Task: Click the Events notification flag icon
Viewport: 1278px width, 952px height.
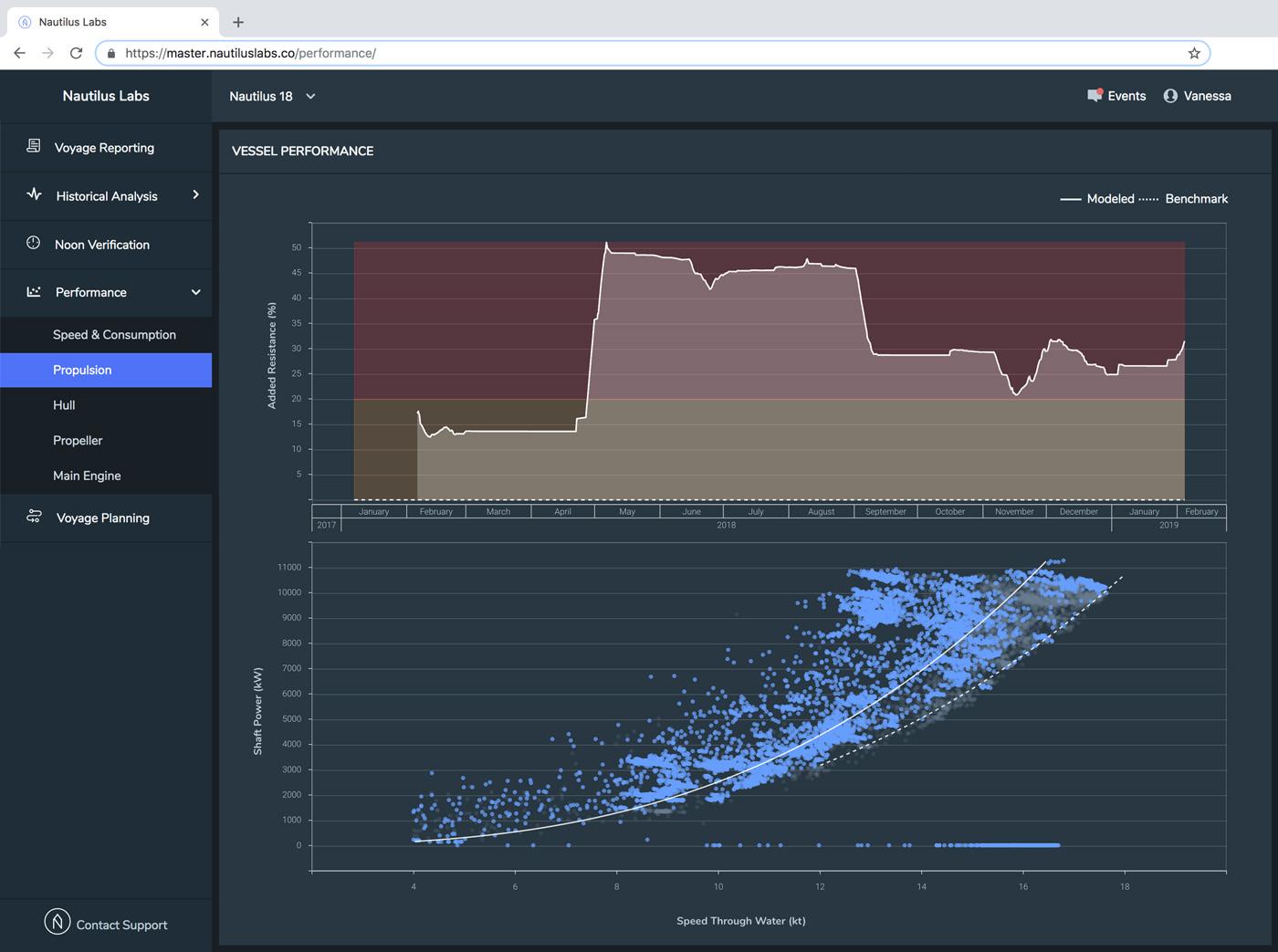Action: 1095,95
